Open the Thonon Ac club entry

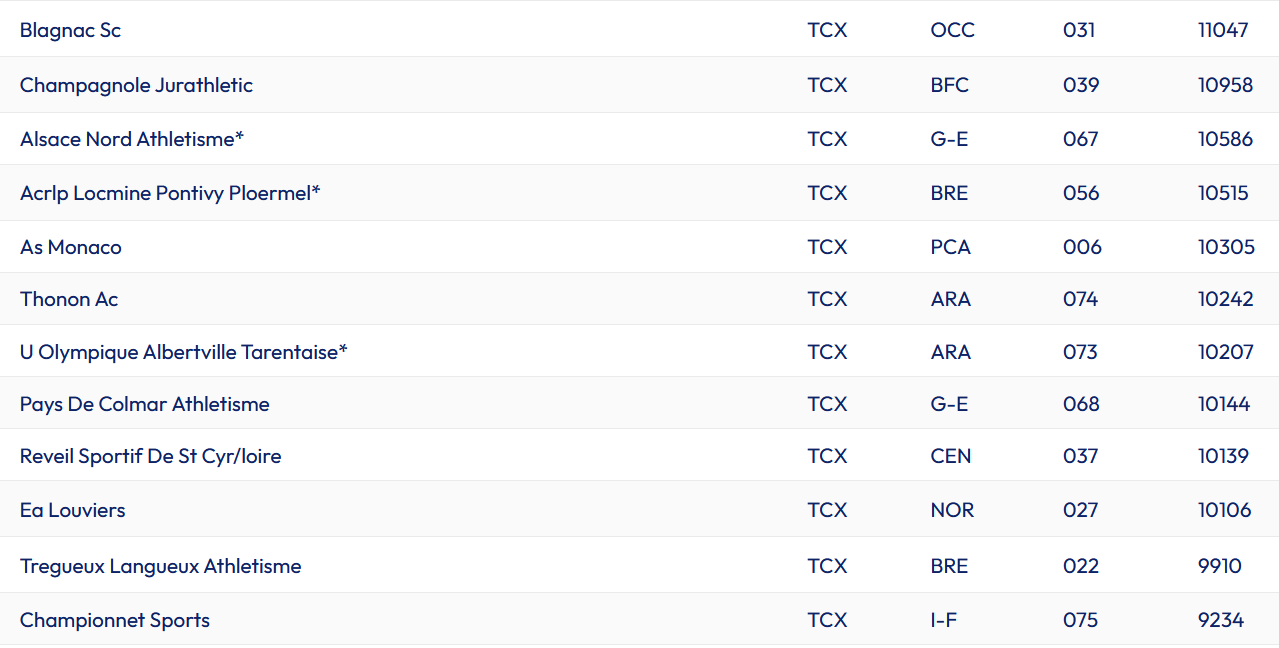point(69,299)
